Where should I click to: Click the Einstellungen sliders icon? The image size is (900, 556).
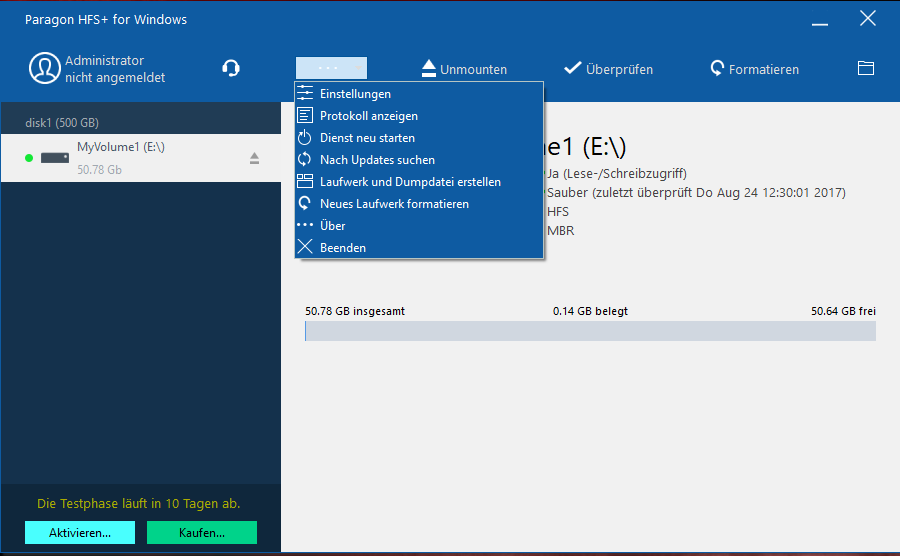click(x=305, y=93)
